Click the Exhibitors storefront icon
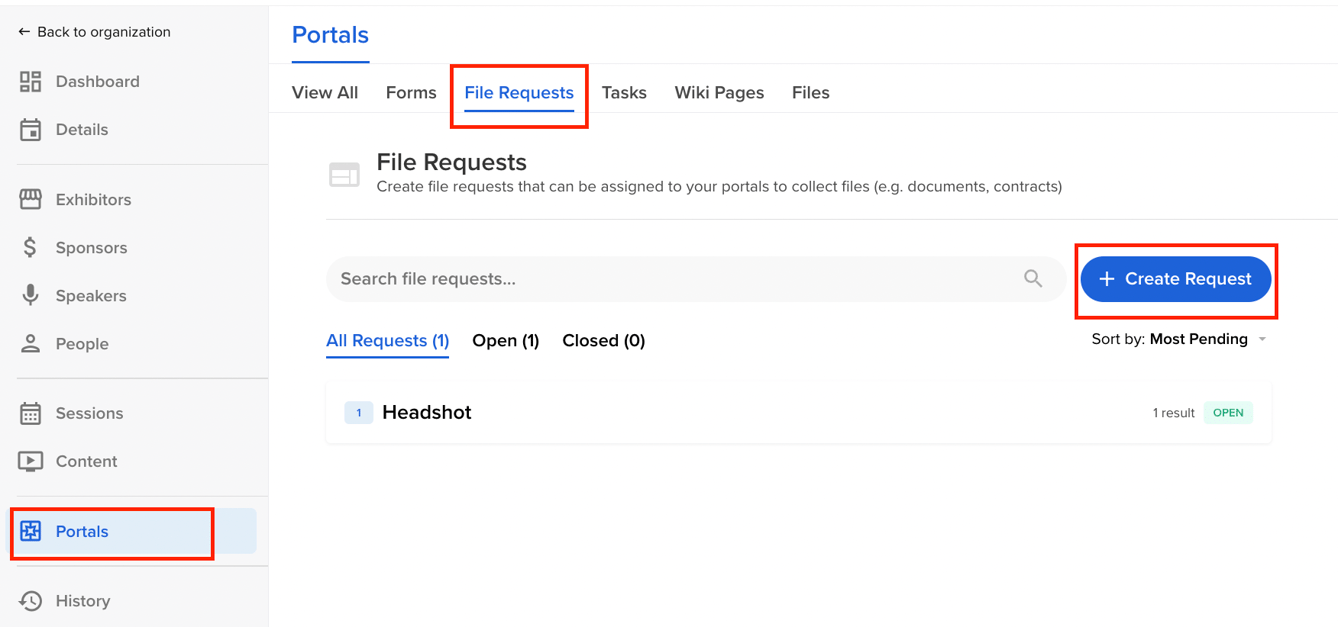The image size is (1338, 627). 30,199
